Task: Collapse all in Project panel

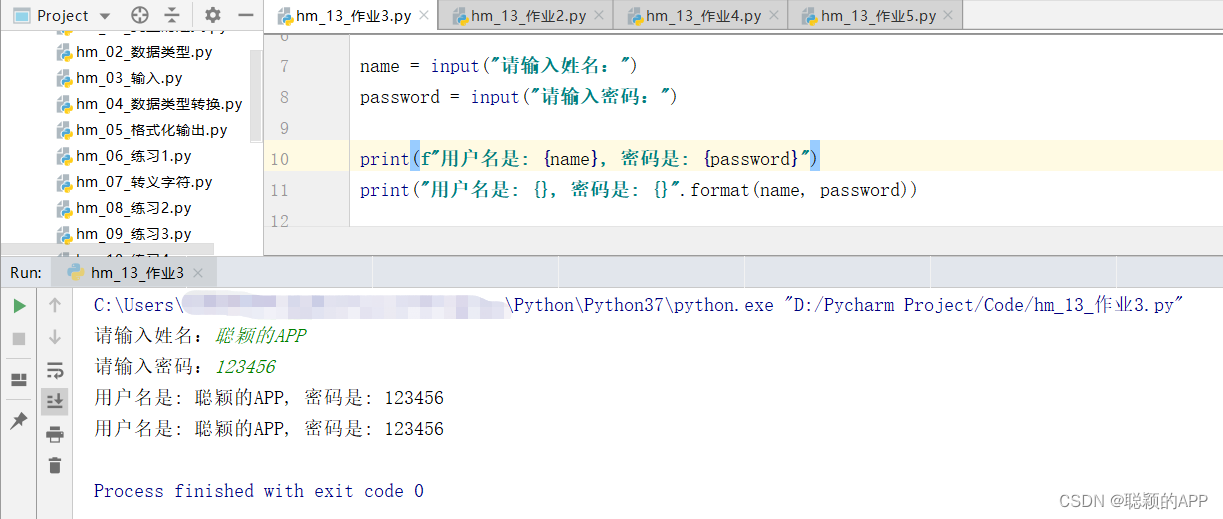Action: pyautogui.click(x=173, y=15)
